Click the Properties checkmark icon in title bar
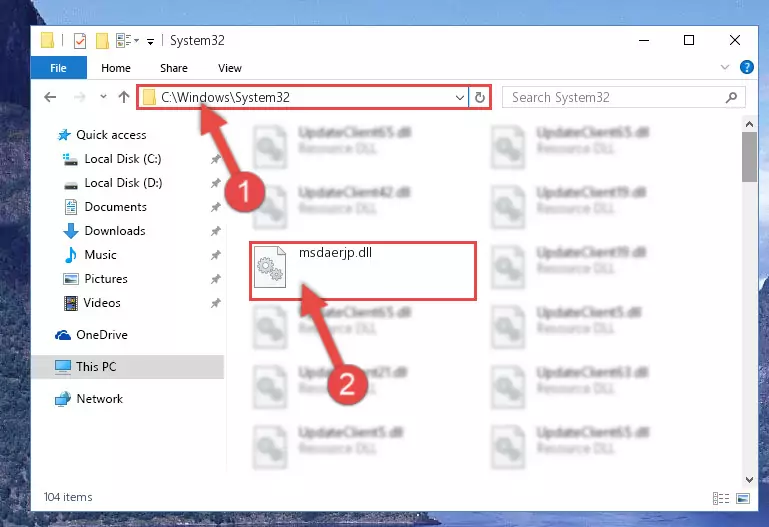 click(x=79, y=41)
